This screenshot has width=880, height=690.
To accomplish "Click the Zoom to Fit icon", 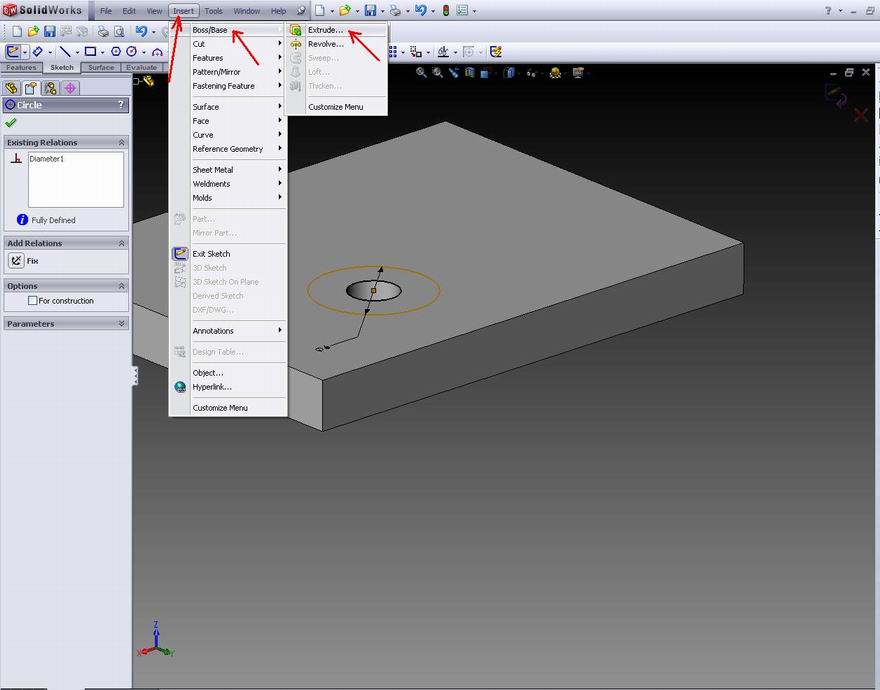I will [421, 73].
